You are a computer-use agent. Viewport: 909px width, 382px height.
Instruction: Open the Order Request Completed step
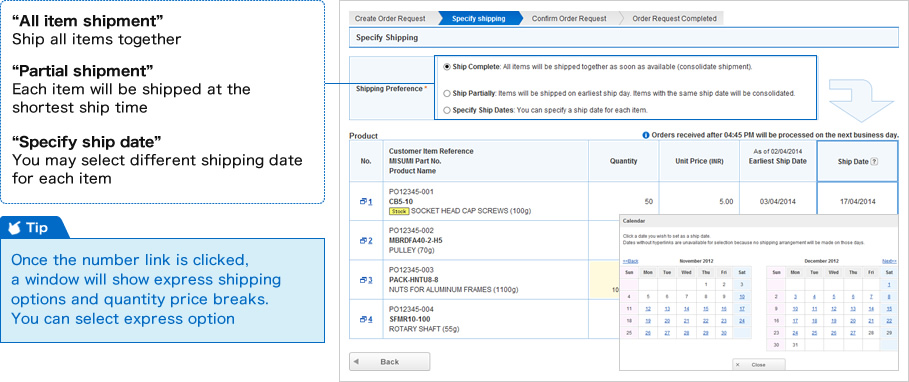click(674, 19)
